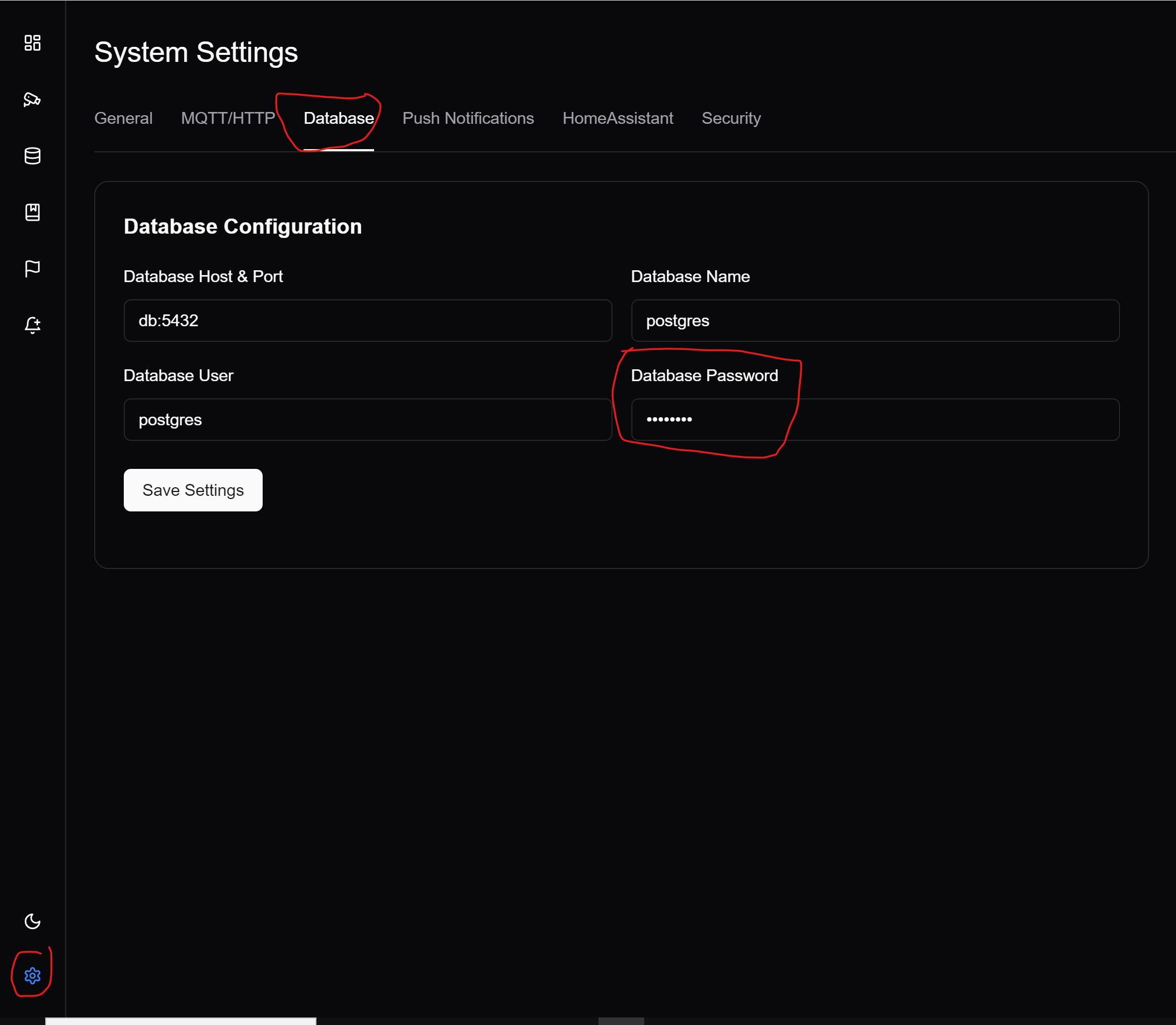Click the System Settings page heading

196,52
